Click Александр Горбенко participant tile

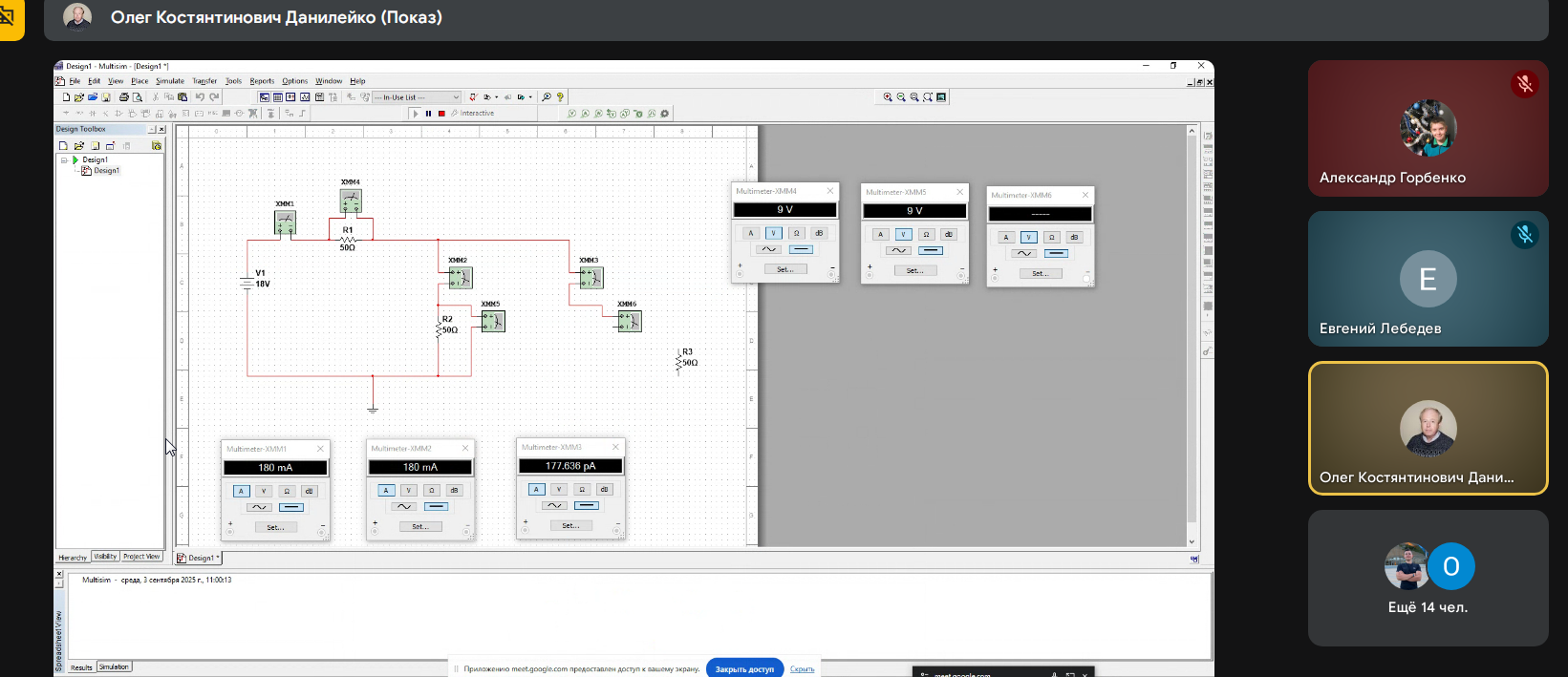point(1428,129)
